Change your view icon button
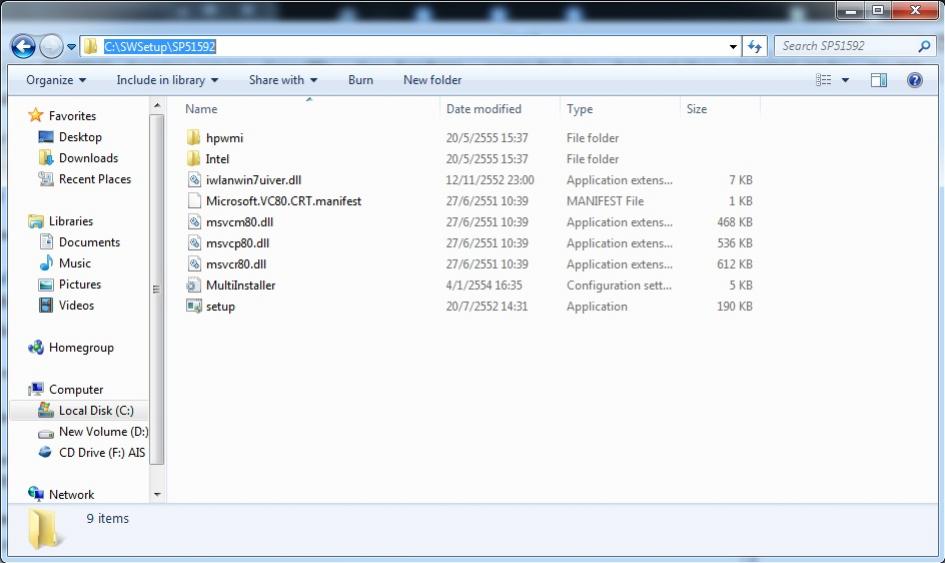The image size is (945, 563). (823, 80)
